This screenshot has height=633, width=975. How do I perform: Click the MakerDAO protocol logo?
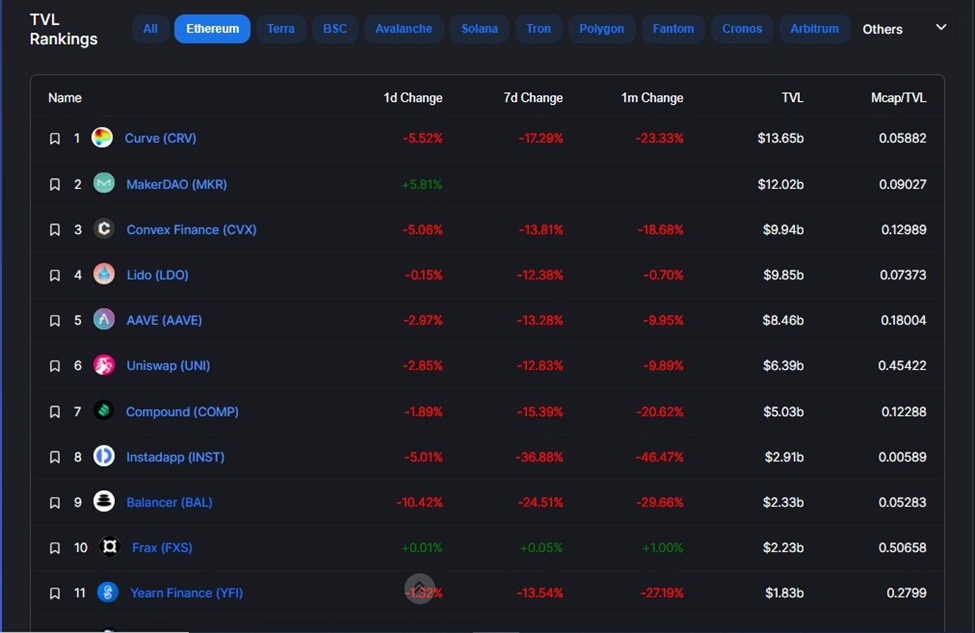tap(104, 183)
